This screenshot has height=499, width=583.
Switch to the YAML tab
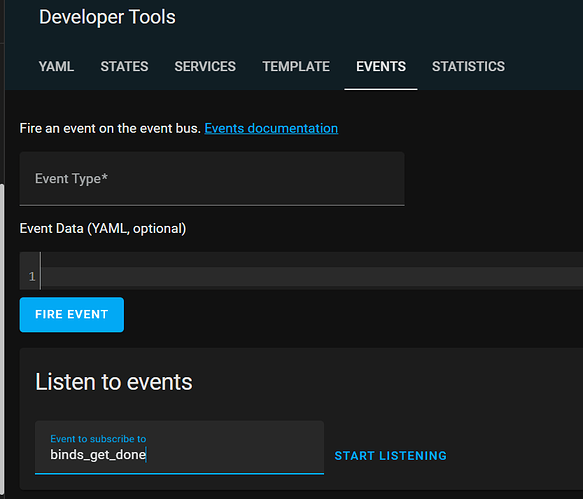[56, 67]
